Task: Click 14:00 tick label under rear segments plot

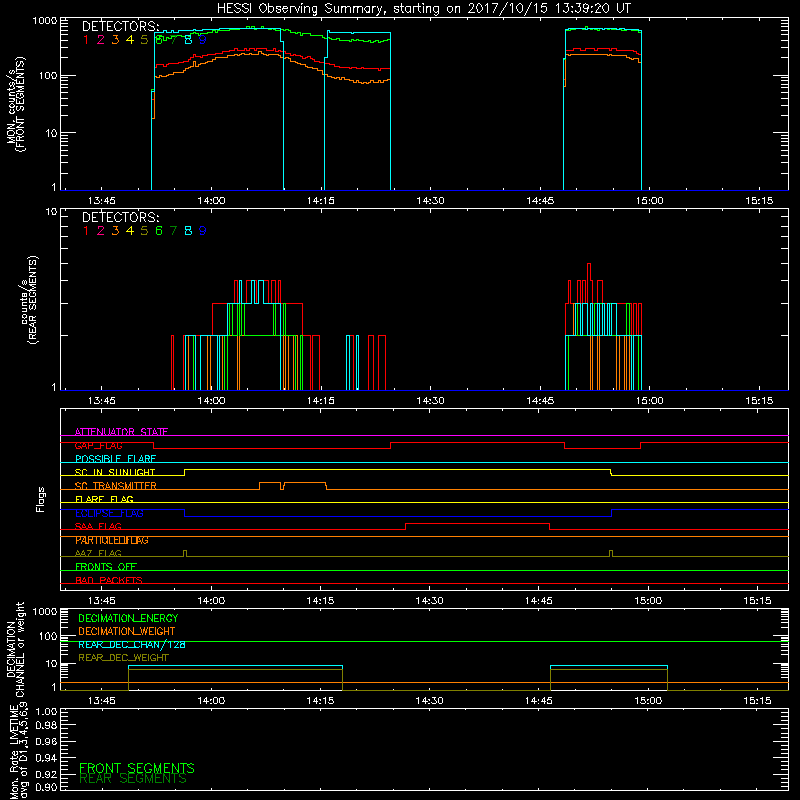Action: point(211,401)
